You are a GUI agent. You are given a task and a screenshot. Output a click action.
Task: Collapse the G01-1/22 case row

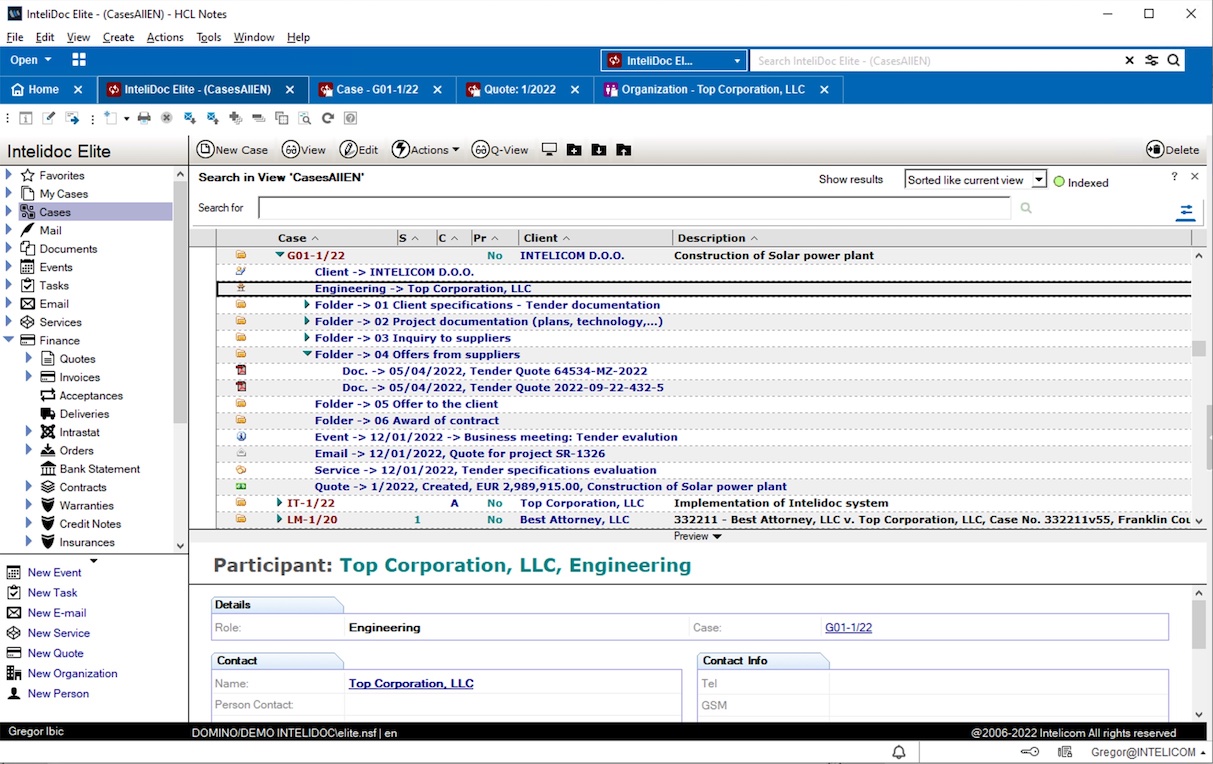coord(280,256)
